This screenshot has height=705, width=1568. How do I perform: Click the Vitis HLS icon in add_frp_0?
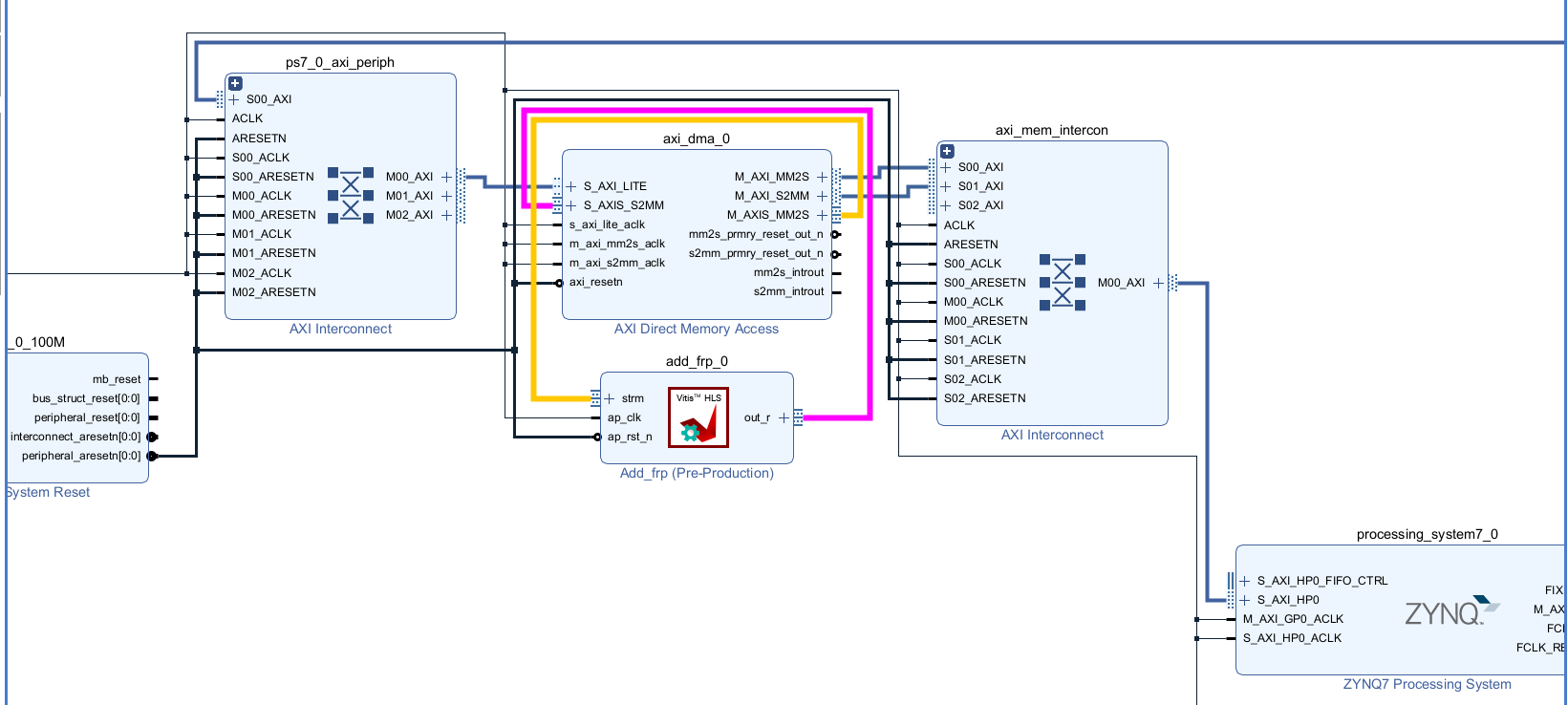click(x=698, y=417)
